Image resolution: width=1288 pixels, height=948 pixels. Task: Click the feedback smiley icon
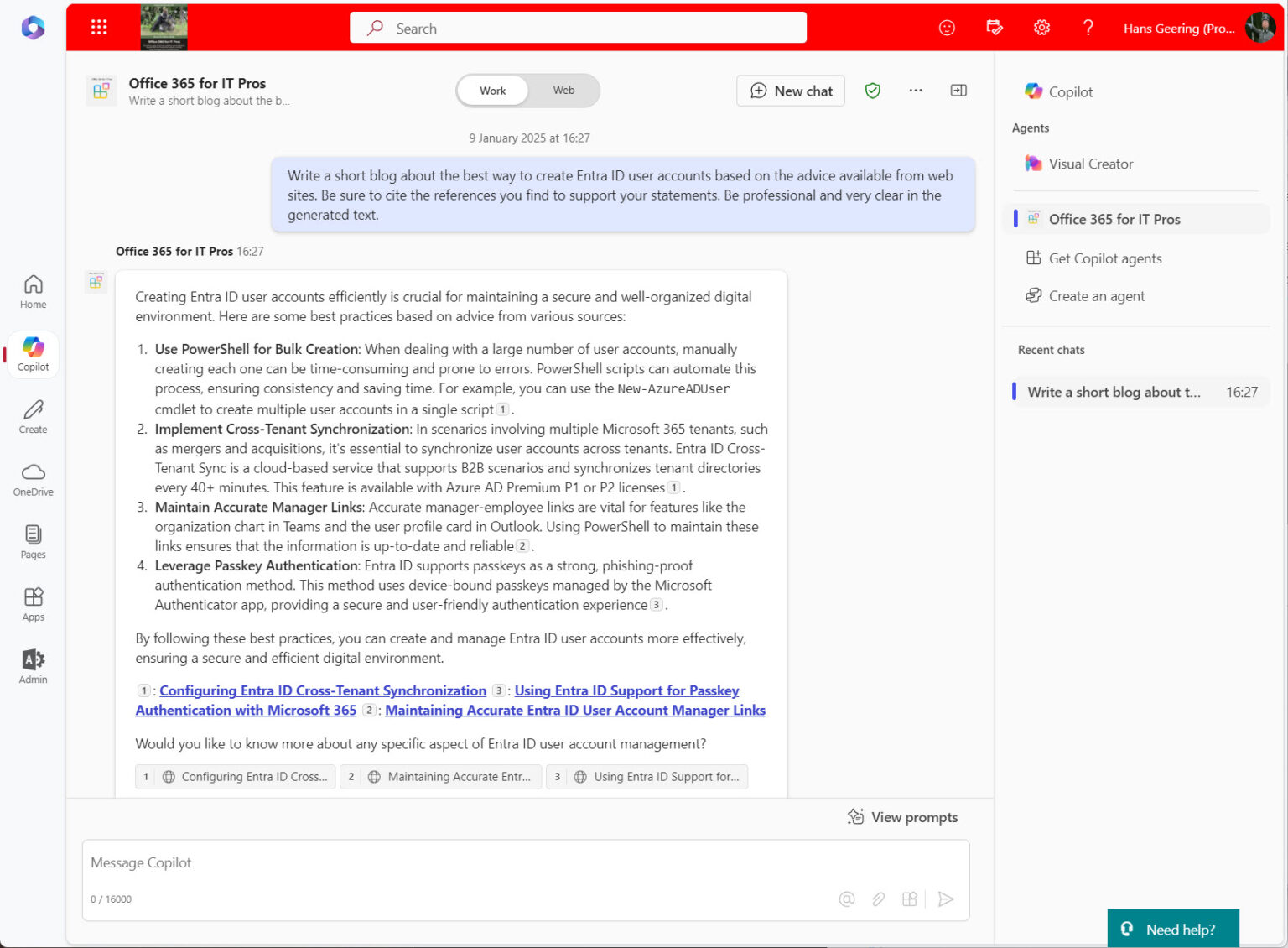947,28
